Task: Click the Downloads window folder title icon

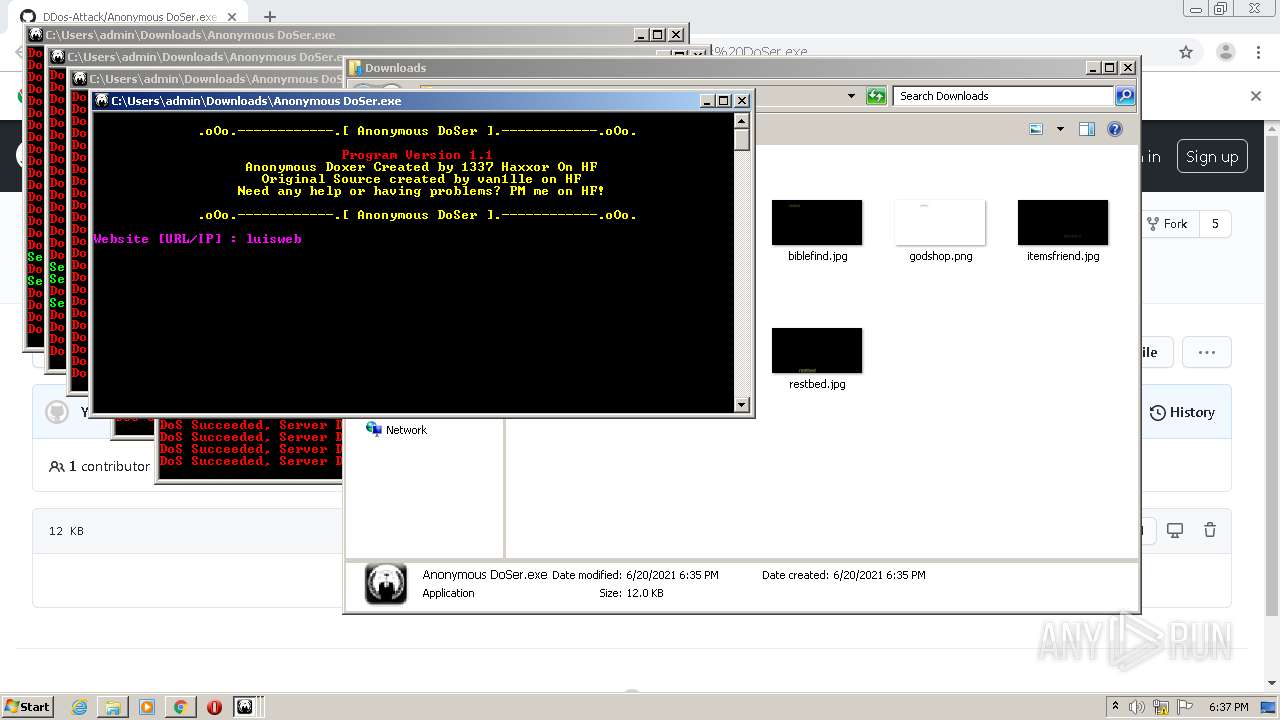Action: pyautogui.click(x=355, y=68)
